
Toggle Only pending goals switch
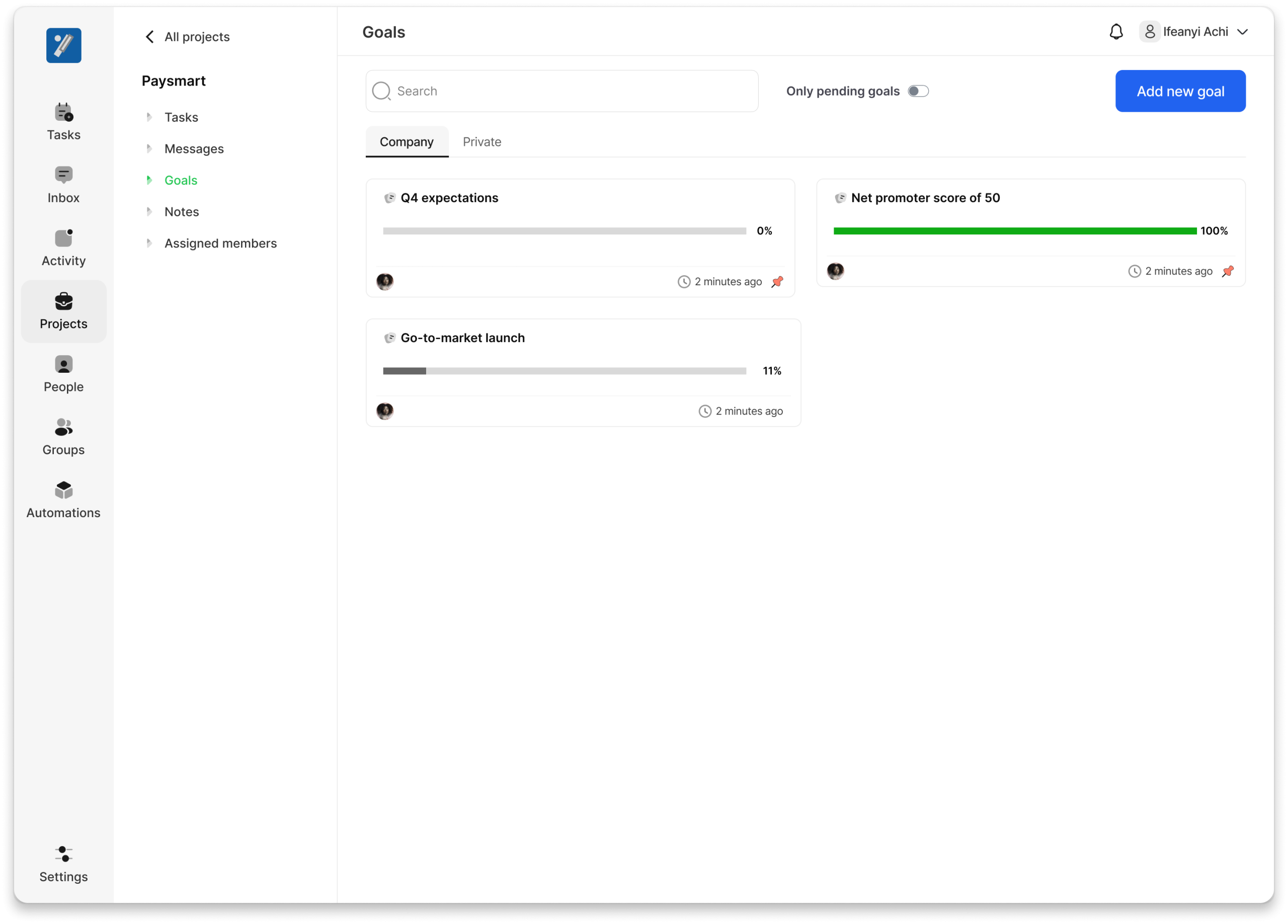[918, 92]
